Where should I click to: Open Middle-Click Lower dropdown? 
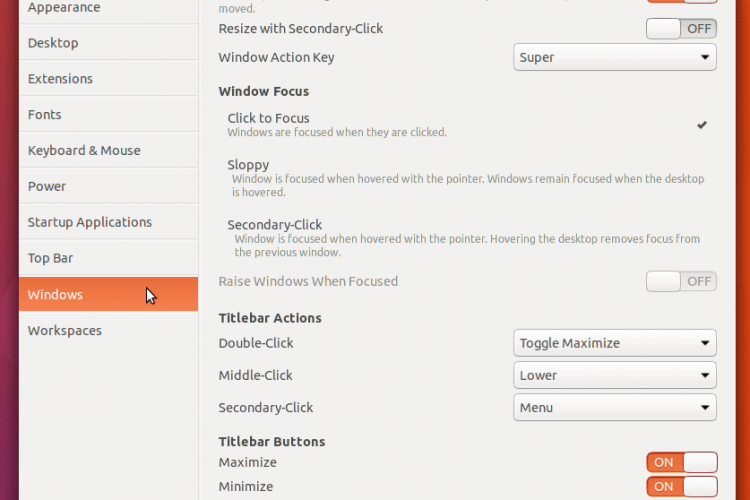point(615,376)
